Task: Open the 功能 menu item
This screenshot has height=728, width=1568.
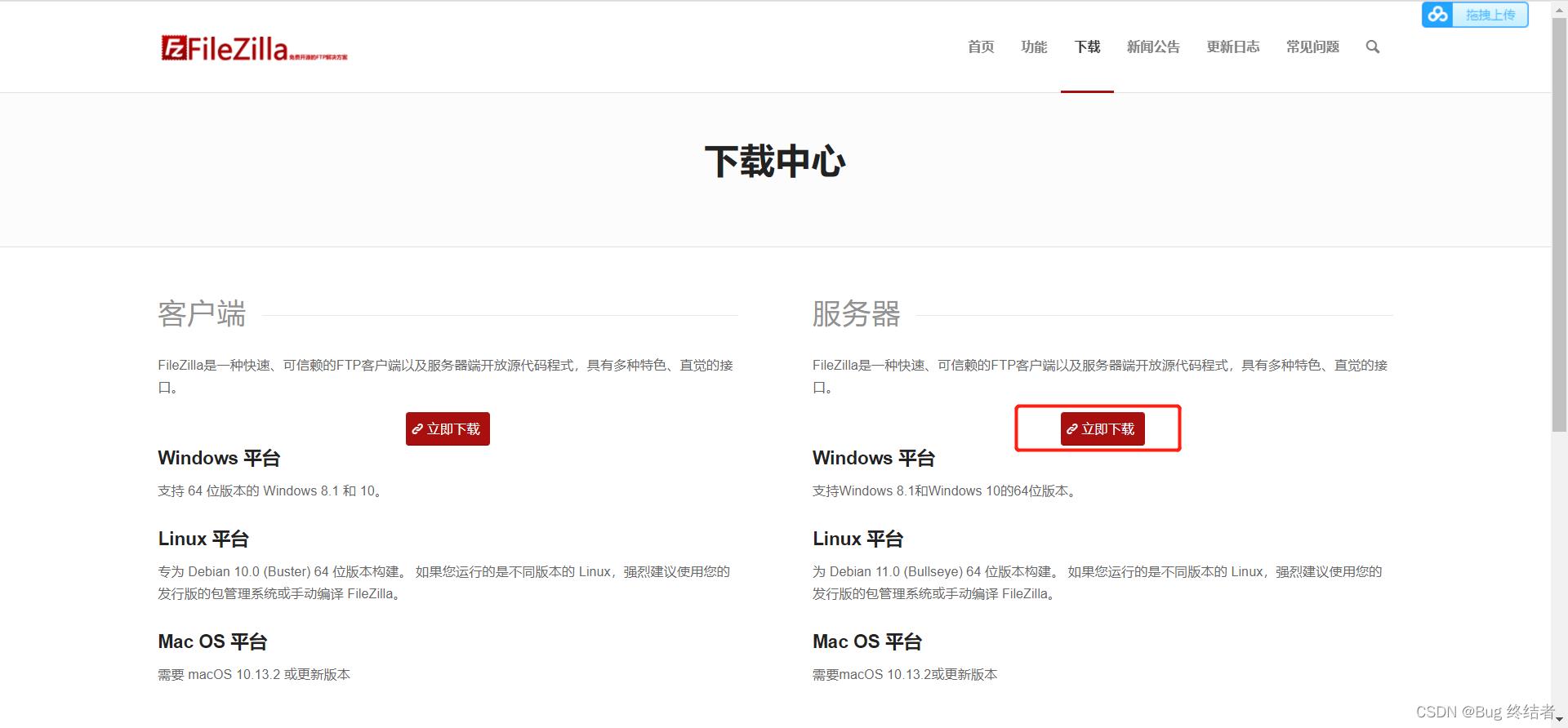Action: (x=1034, y=47)
